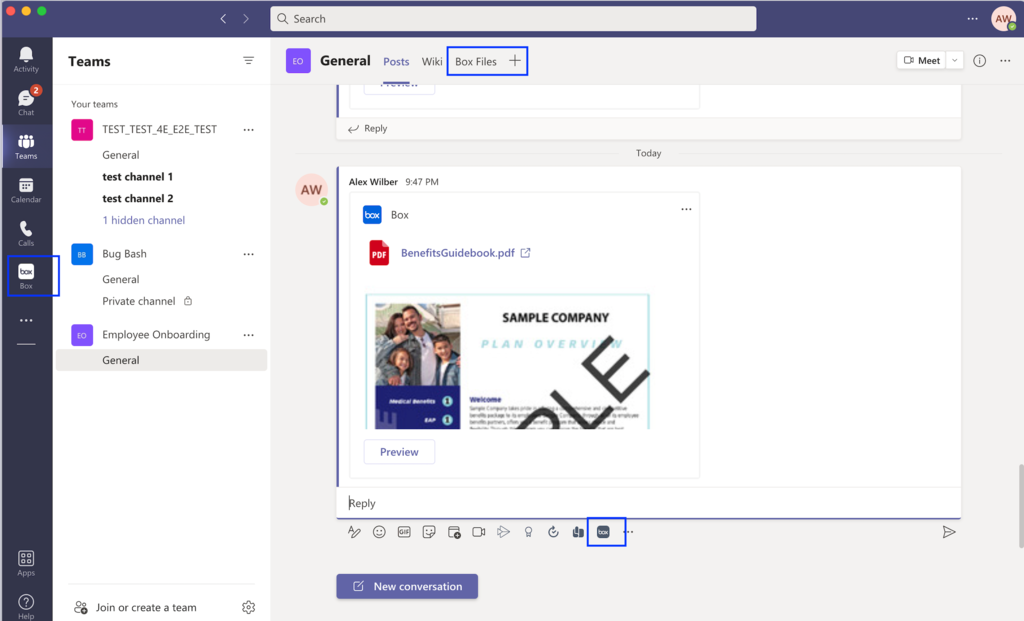Open Bug Bash team more options

point(248,254)
